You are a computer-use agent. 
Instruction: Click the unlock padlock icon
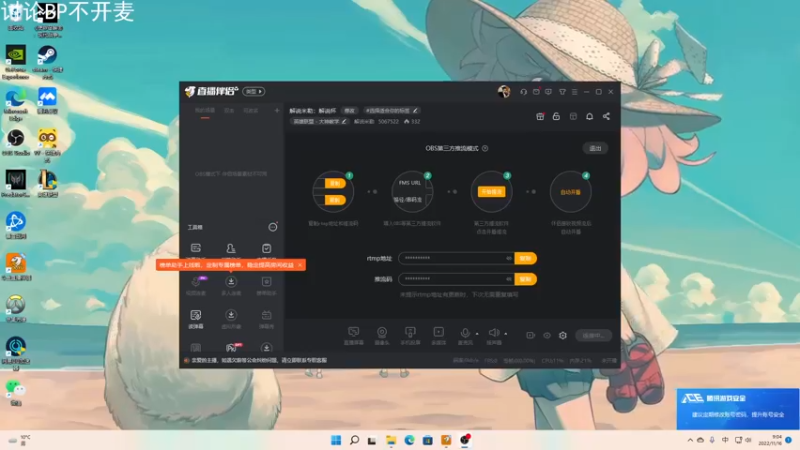[556, 116]
